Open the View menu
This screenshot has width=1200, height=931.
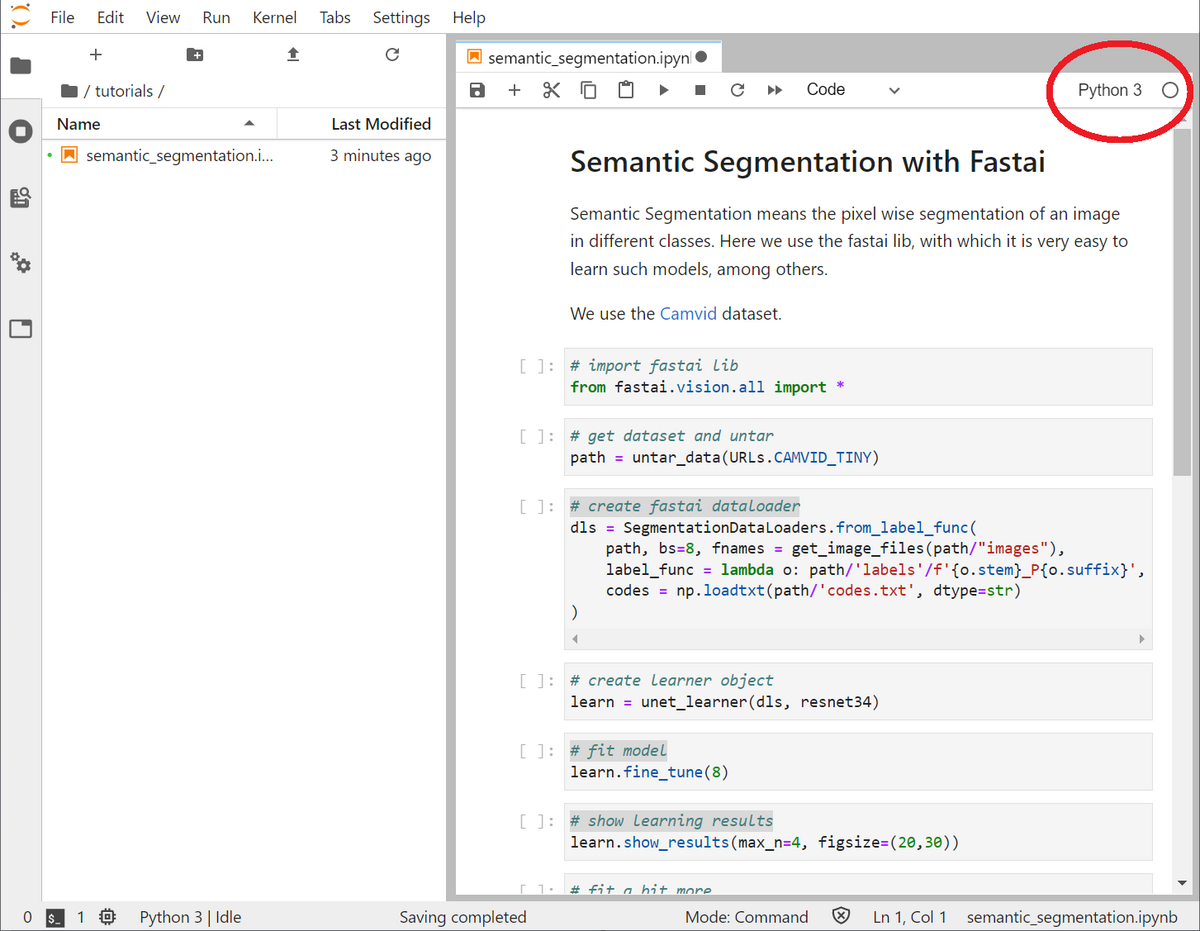click(x=163, y=17)
